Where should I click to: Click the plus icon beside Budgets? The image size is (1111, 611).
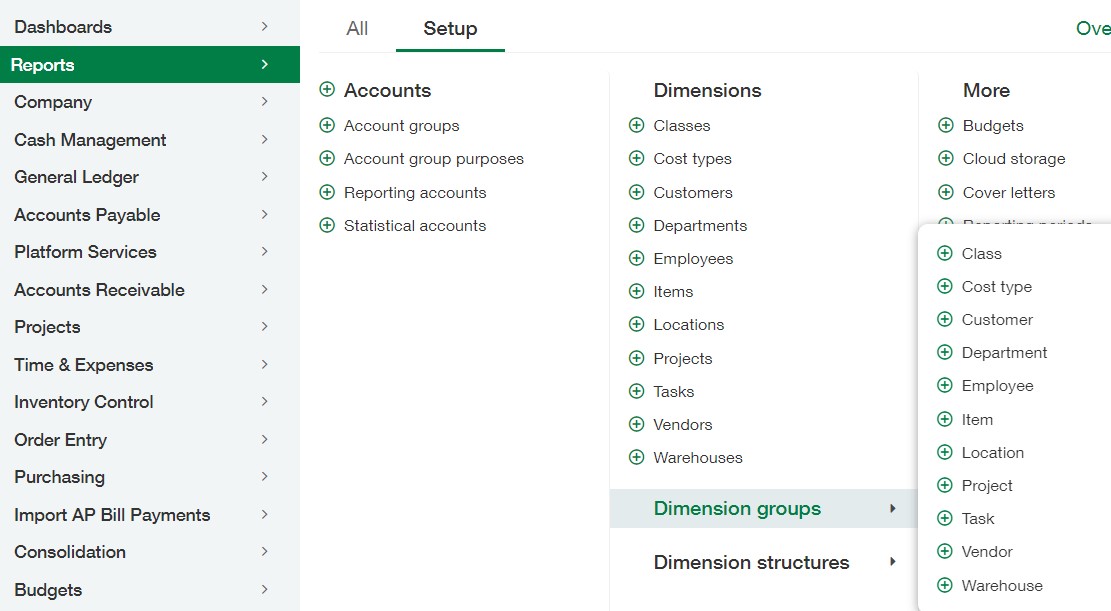[946, 126]
